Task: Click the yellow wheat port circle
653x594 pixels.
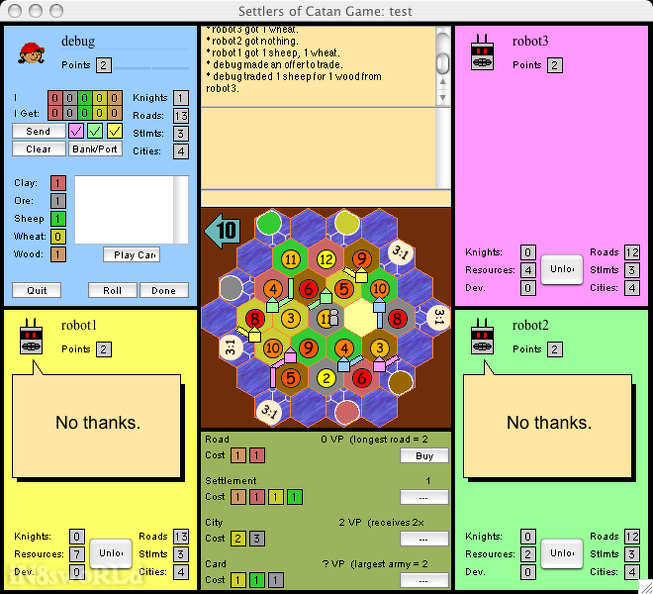Action: pyautogui.click(x=346, y=223)
